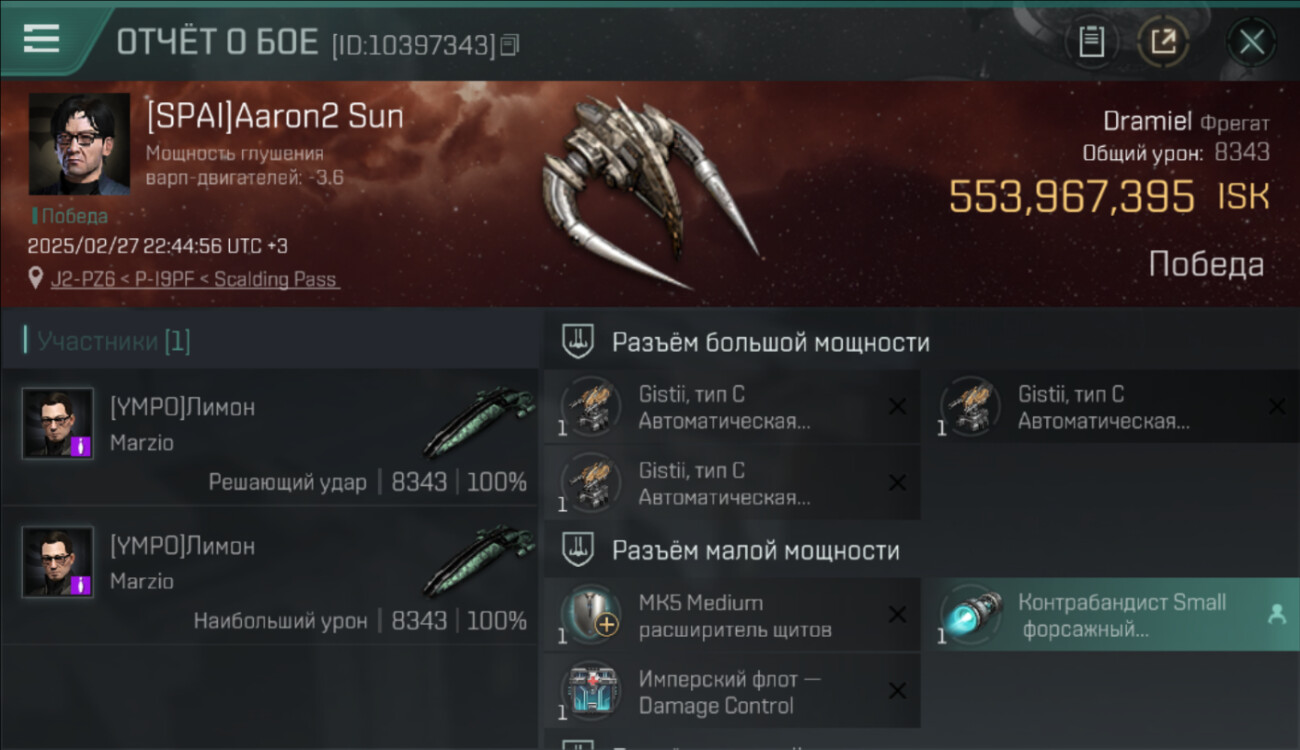Select the right-column Gistii autocannon module
The width and height of the screenshot is (1300, 750).
pos(1112,407)
